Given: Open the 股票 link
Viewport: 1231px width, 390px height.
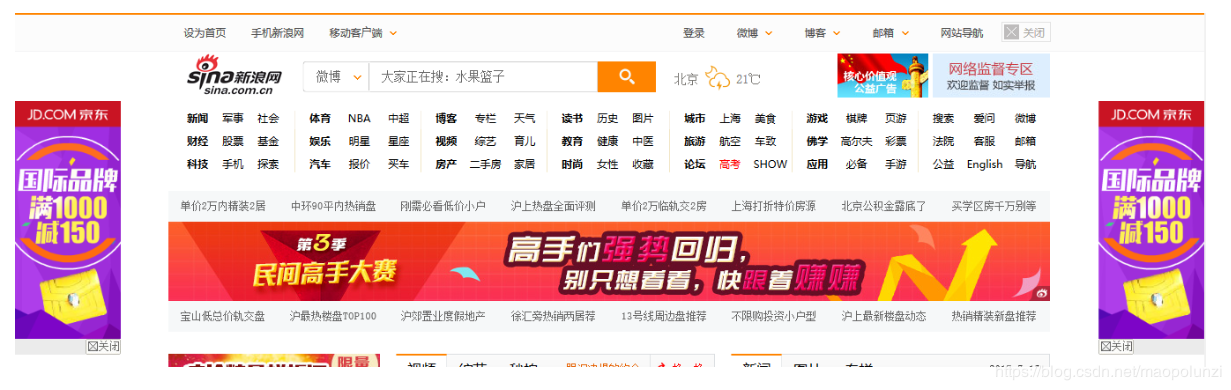Looking at the screenshot, I should click(x=233, y=141).
